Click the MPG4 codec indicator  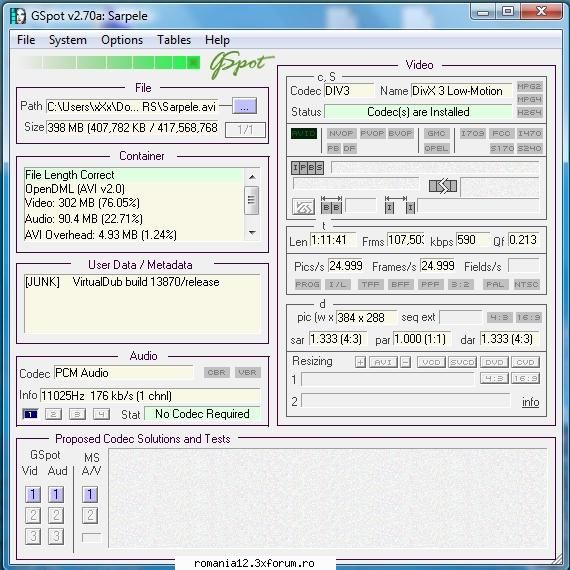[529, 99]
